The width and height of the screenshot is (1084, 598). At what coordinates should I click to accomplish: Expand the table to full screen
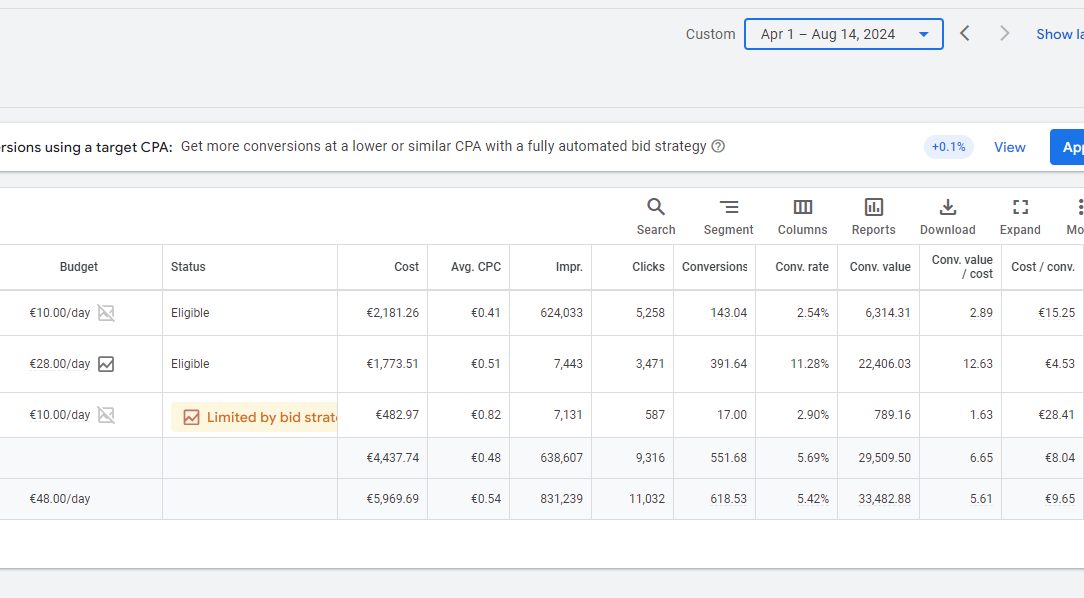pos(1020,216)
